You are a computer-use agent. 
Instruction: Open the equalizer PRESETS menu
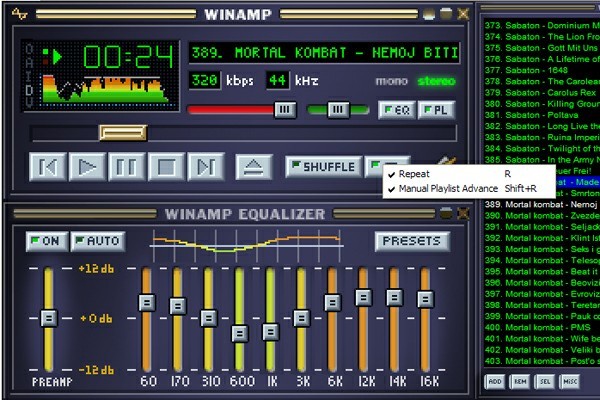(x=412, y=241)
